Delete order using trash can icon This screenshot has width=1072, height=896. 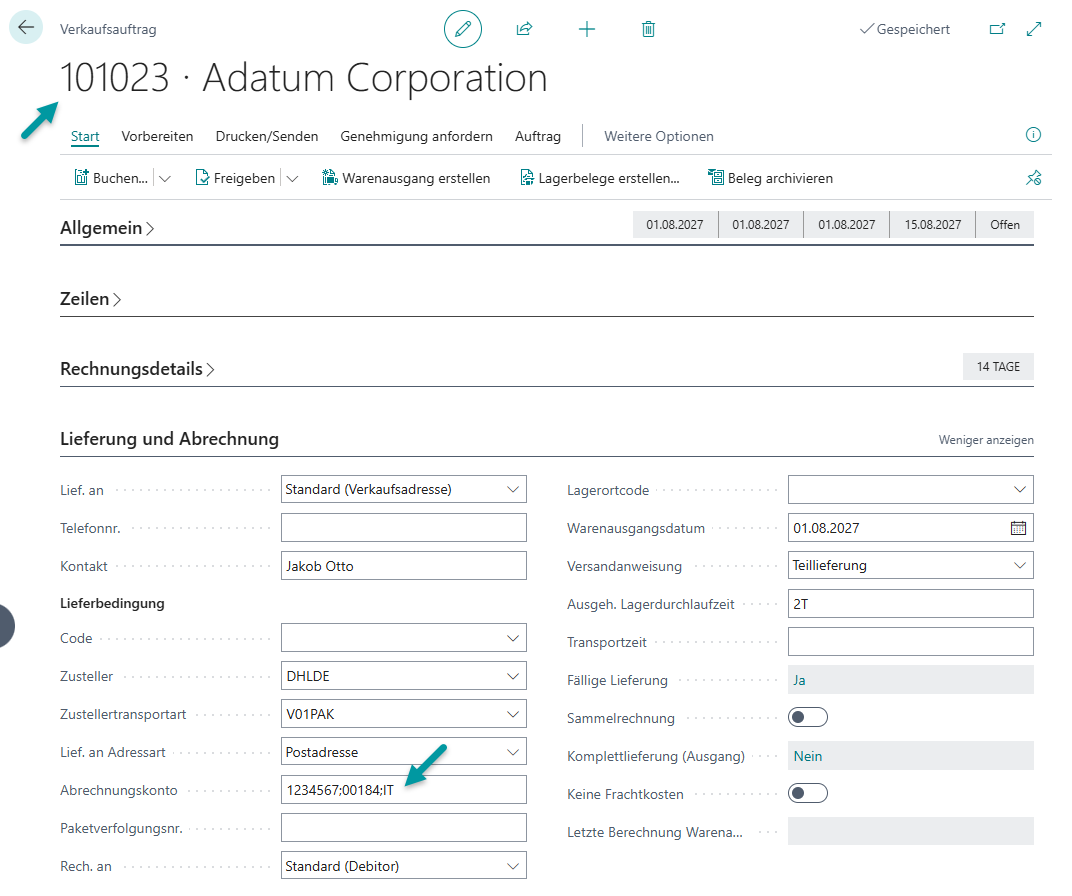click(x=648, y=29)
